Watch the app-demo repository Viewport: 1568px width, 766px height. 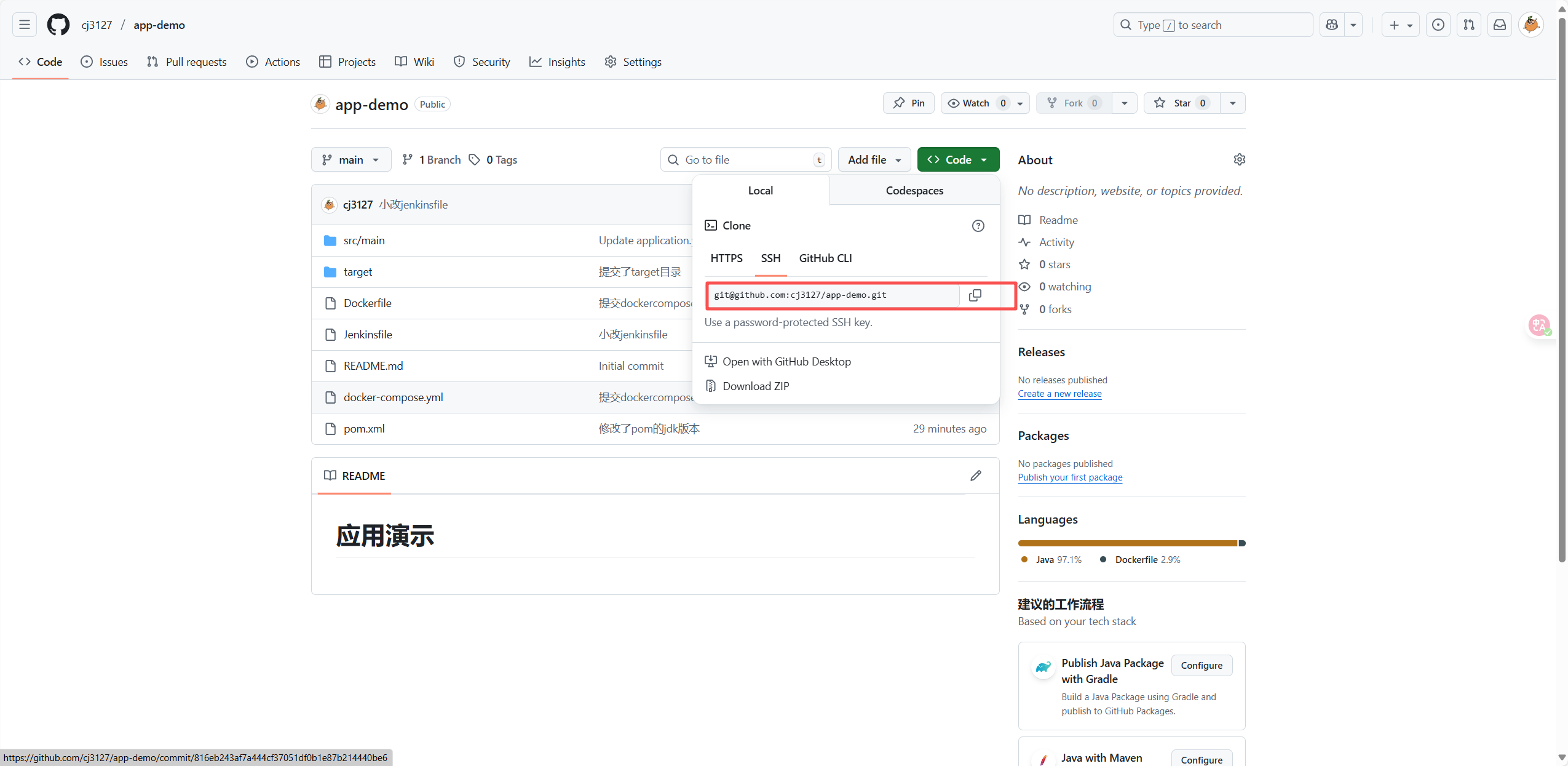tap(985, 103)
